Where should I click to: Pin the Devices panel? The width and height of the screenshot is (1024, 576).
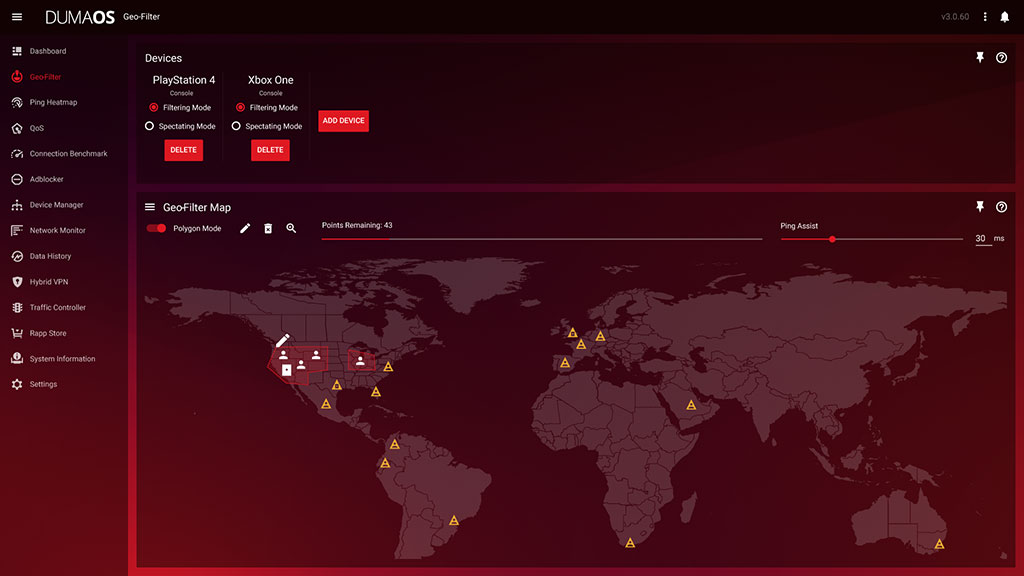[x=980, y=57]
